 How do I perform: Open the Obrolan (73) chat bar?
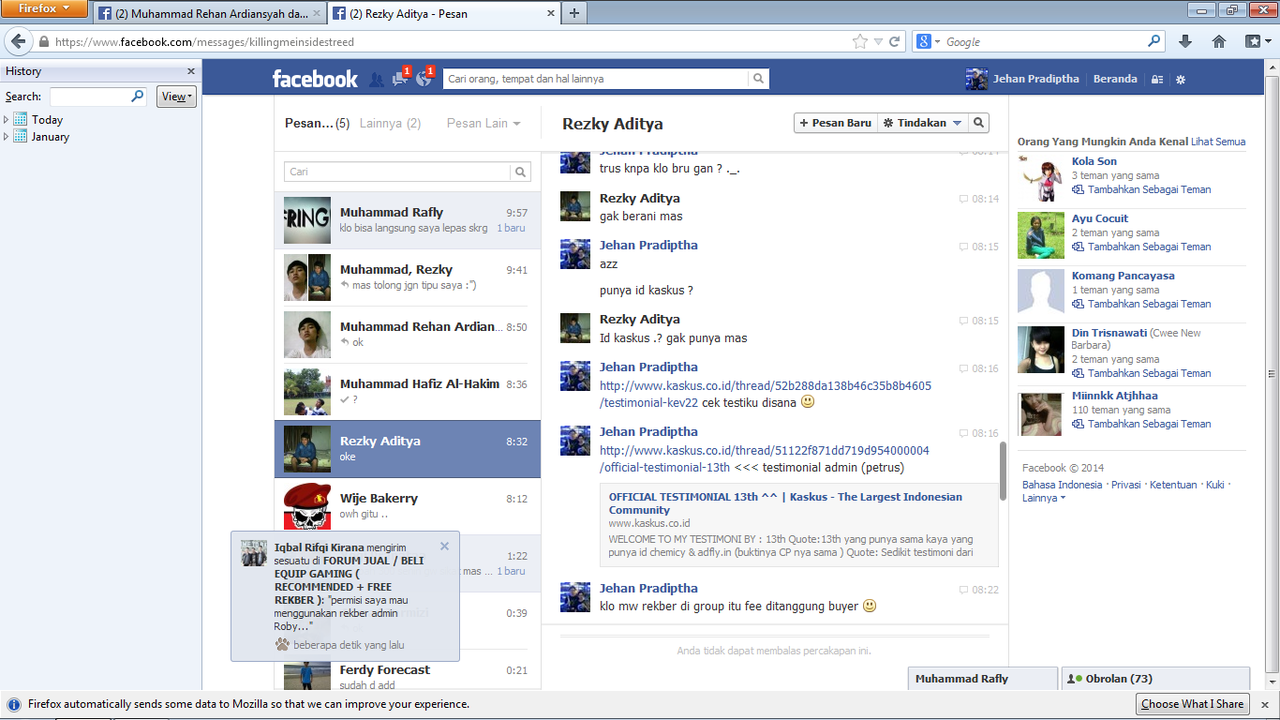1155,679
